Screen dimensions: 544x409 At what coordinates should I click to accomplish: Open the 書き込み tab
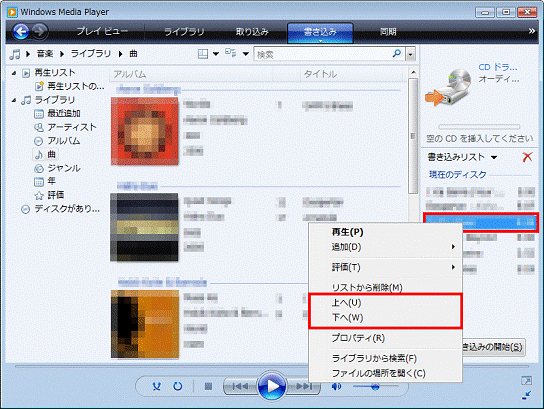(320, 32)
